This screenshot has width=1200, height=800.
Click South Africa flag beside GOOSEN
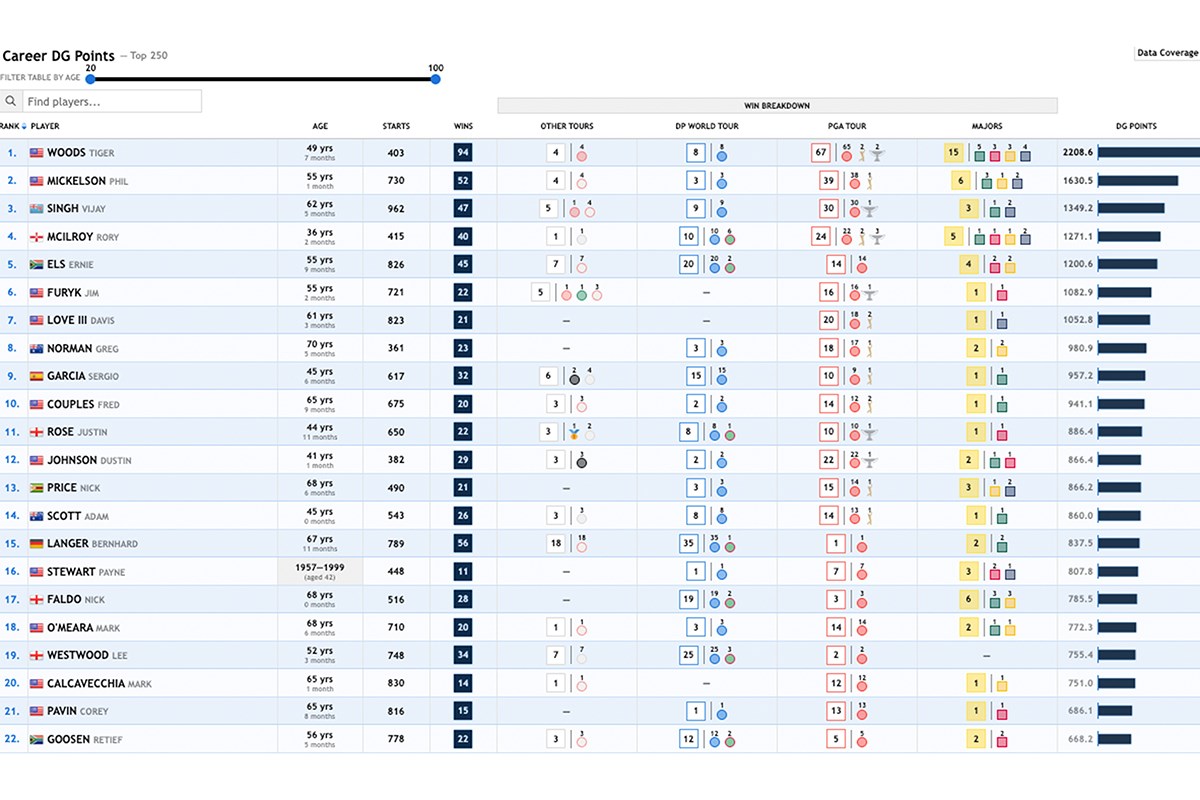pyautogui.click(x=37, y=740)
